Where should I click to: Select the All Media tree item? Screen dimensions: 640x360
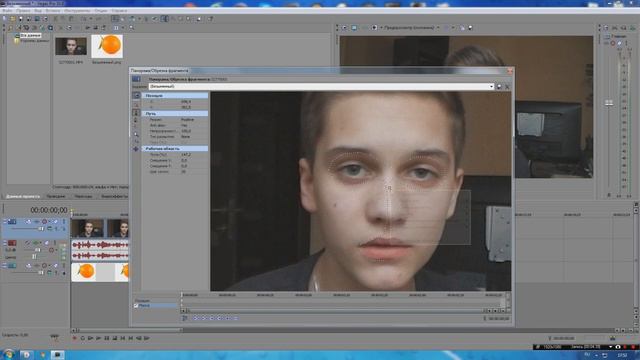(31, 36)
